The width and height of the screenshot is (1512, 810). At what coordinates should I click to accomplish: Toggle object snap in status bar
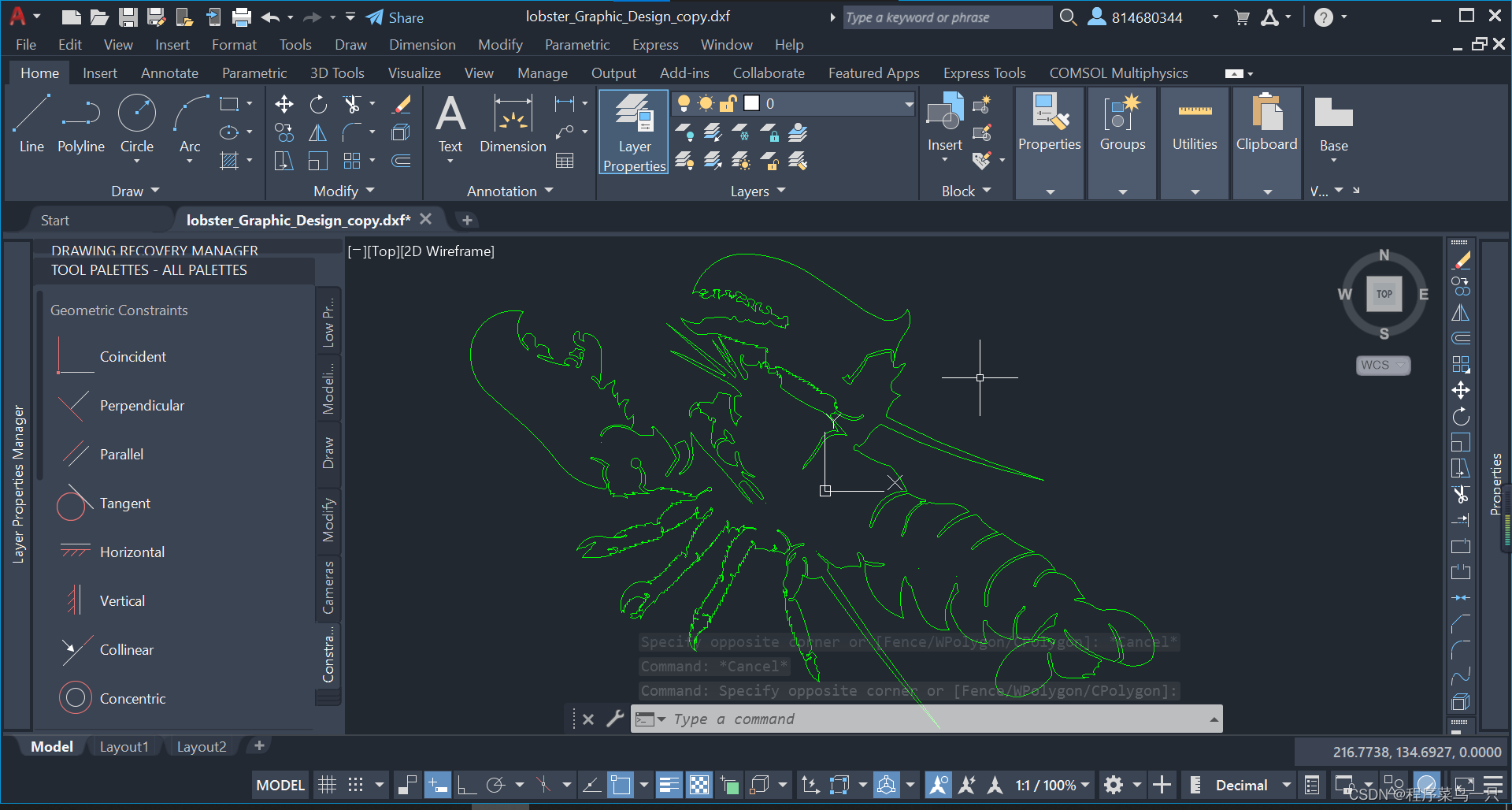621,785
